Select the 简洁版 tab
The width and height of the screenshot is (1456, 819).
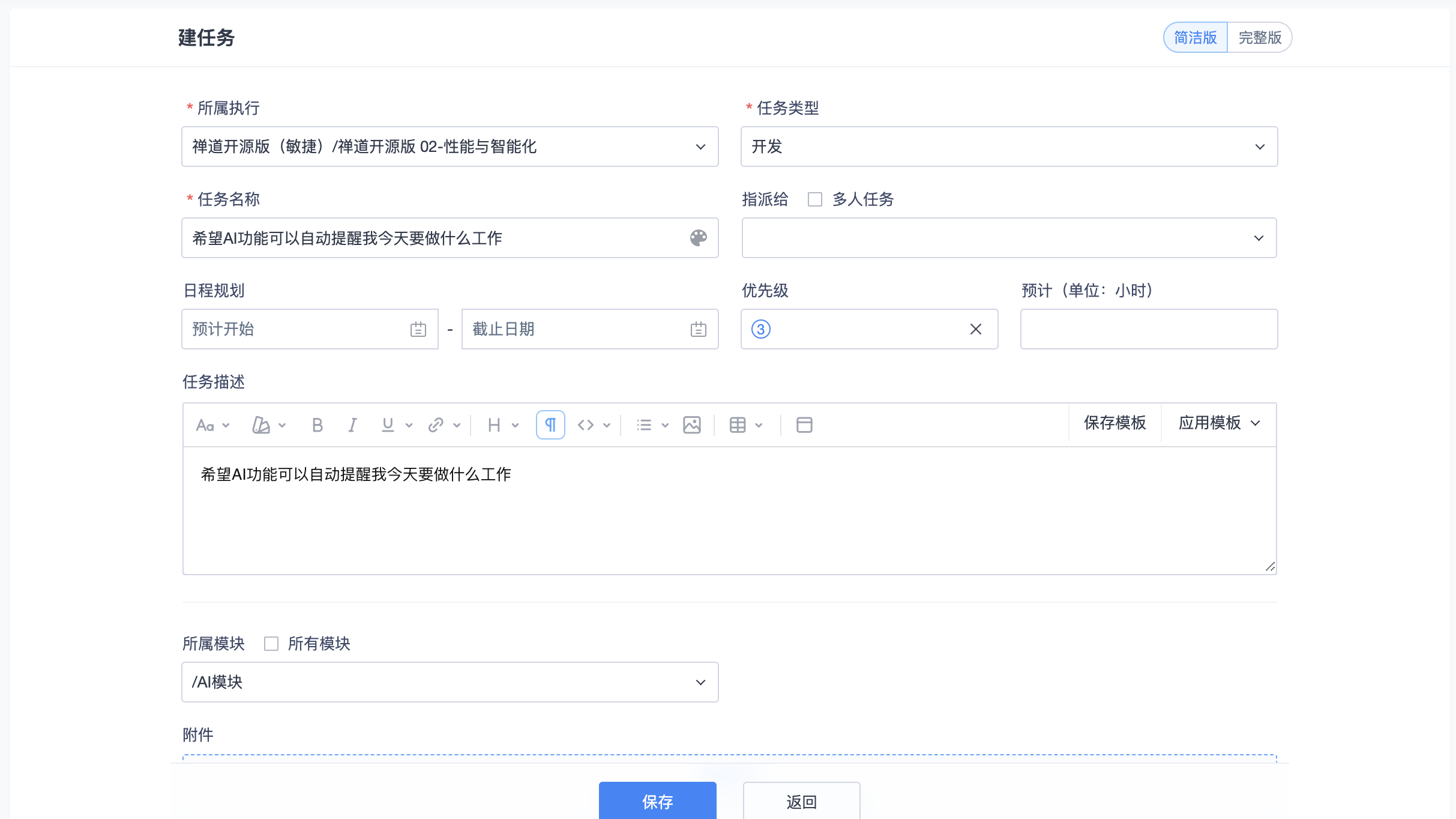(x=1196, y=37)
